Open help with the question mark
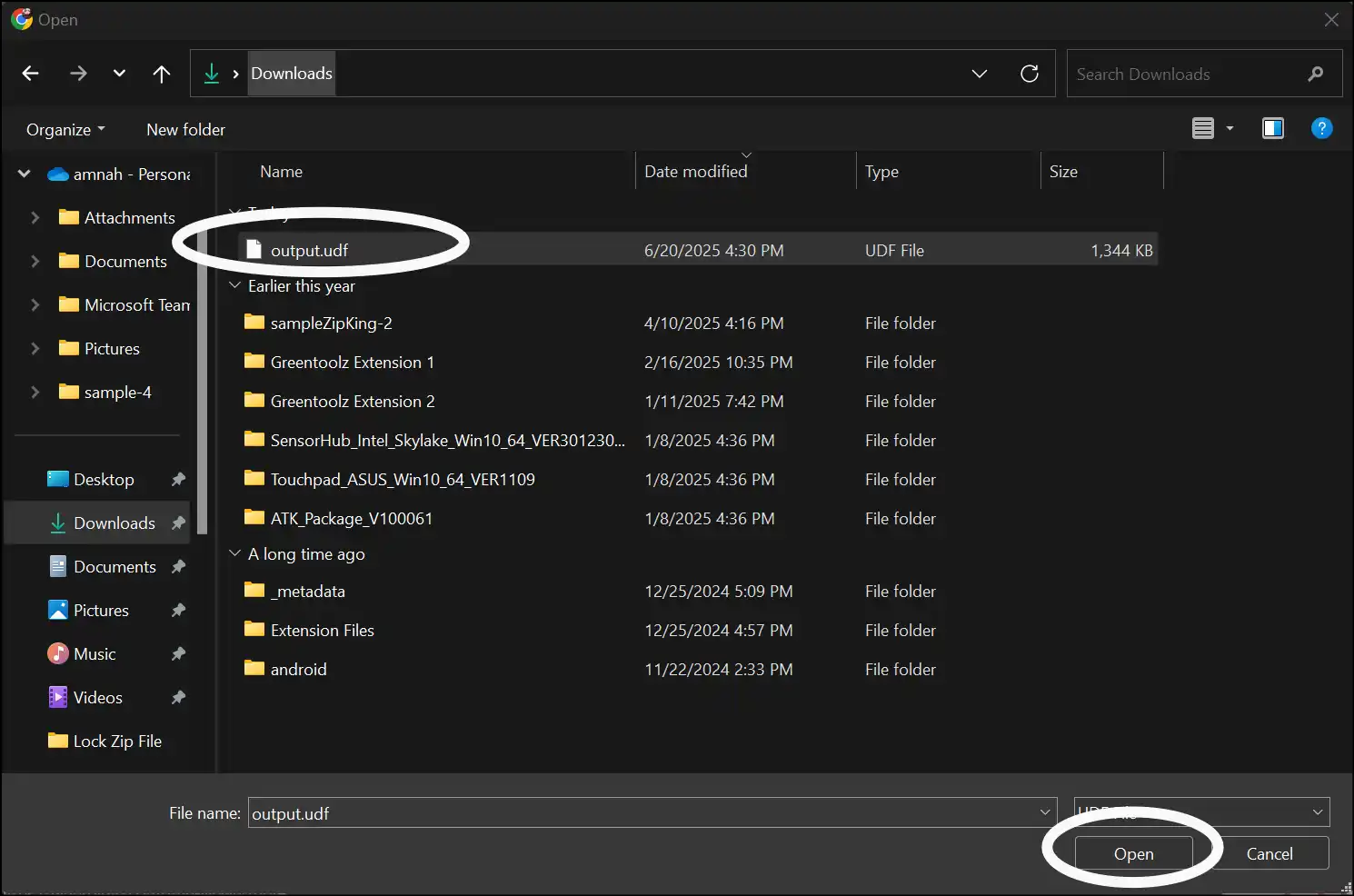 tap(1322, 128)
